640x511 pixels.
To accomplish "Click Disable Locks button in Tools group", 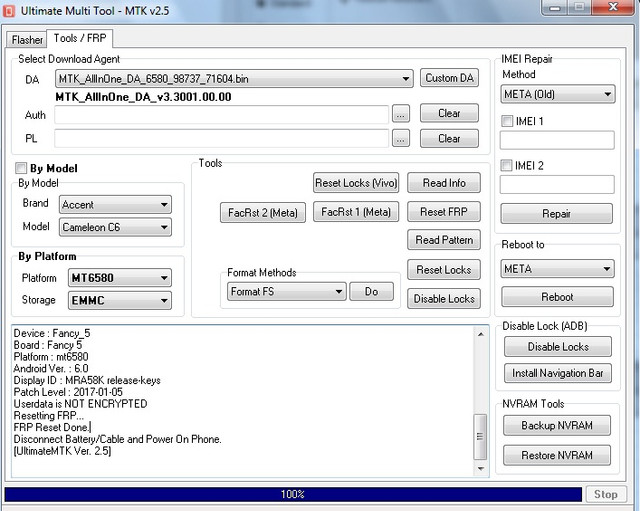I will click(x=444, y=299).
